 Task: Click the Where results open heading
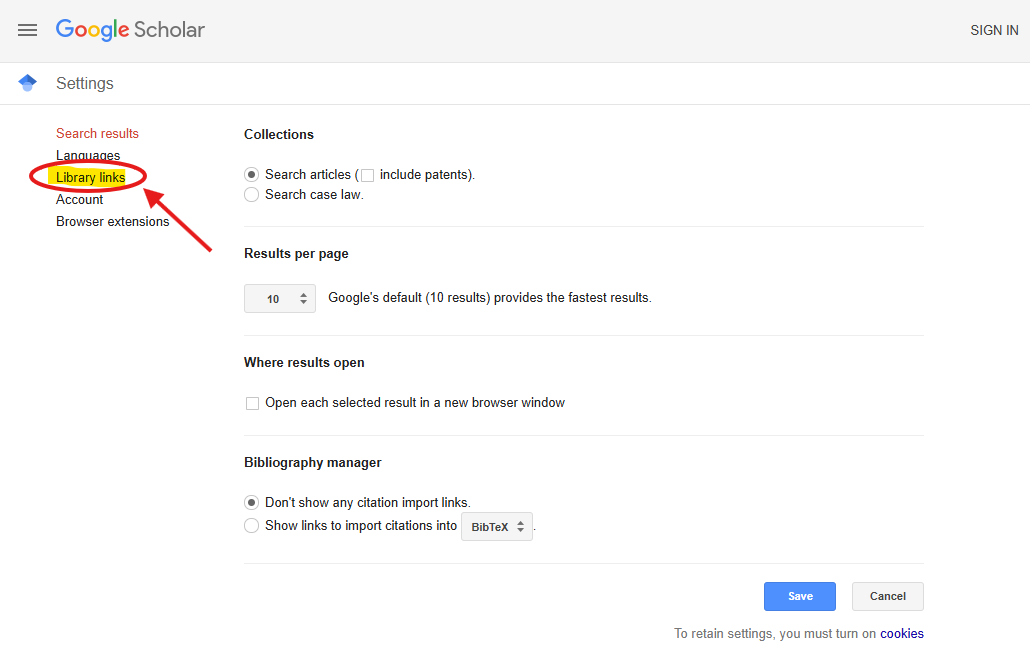coord(304,362)
